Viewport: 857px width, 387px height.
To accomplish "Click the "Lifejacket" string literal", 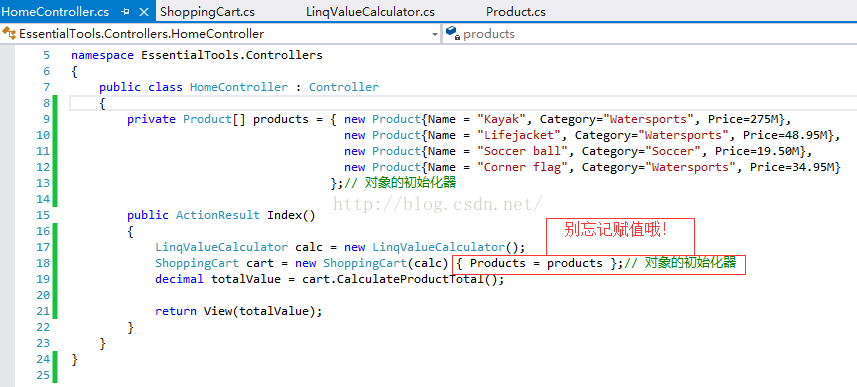I will click(x=519, y=135).
